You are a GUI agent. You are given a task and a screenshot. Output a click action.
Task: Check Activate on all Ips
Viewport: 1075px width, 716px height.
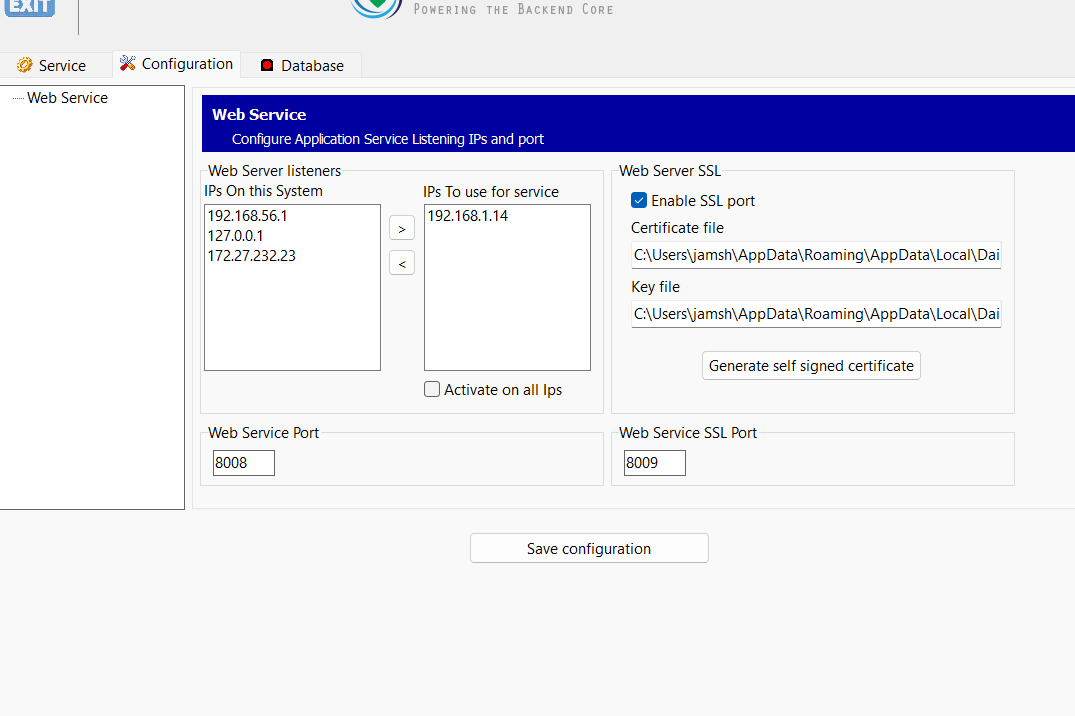(x=432, y=390)
